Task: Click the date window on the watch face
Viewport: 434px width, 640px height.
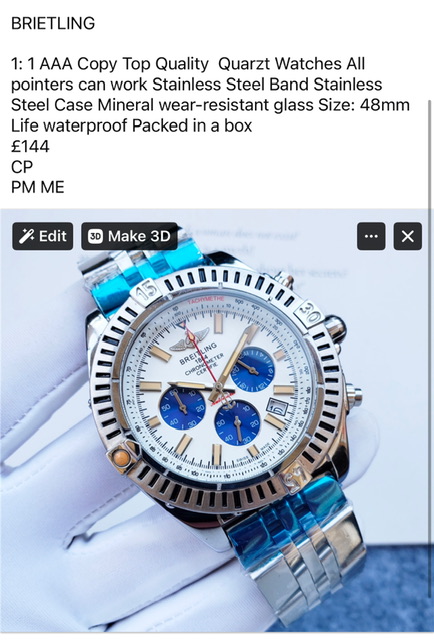Action: pyautogui.click(x=277, y=407)
